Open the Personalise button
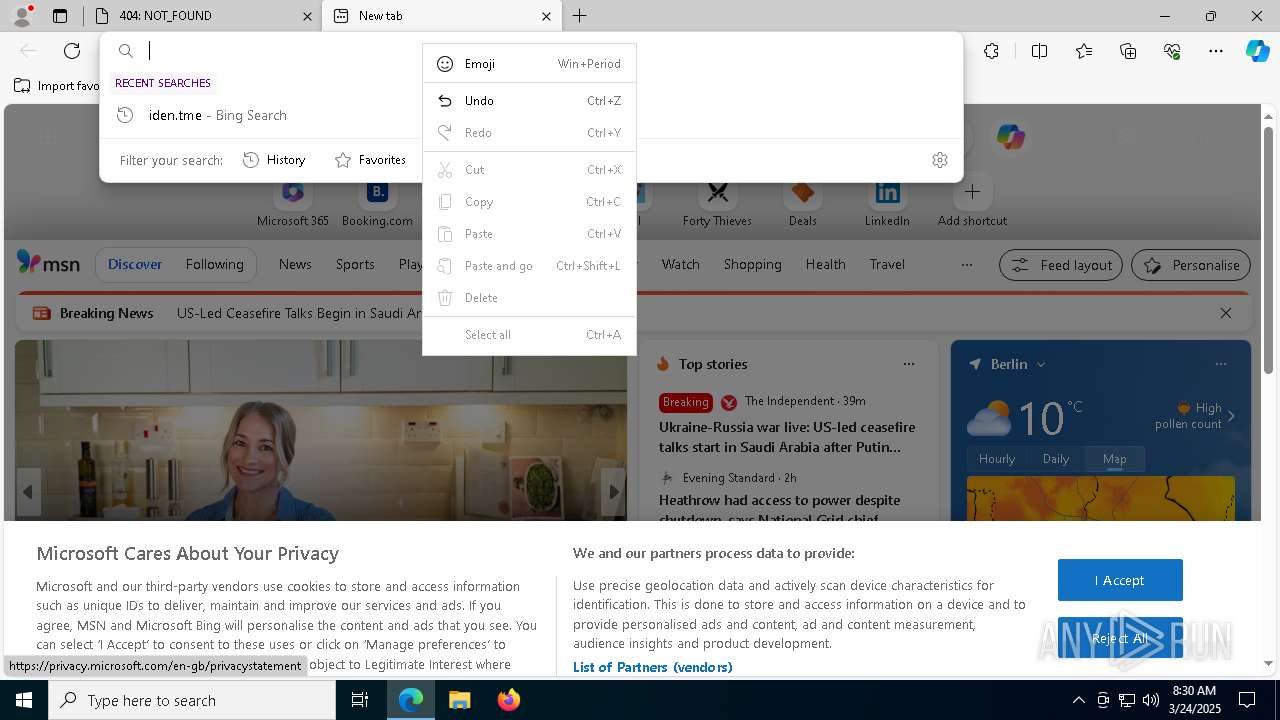 click(1191, 265)
